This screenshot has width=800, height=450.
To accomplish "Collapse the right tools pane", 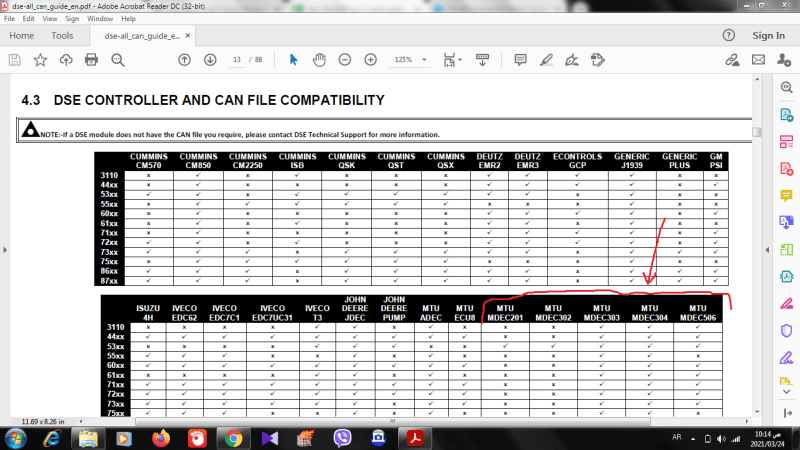I will pyautogui.click(x=786, y=413).
